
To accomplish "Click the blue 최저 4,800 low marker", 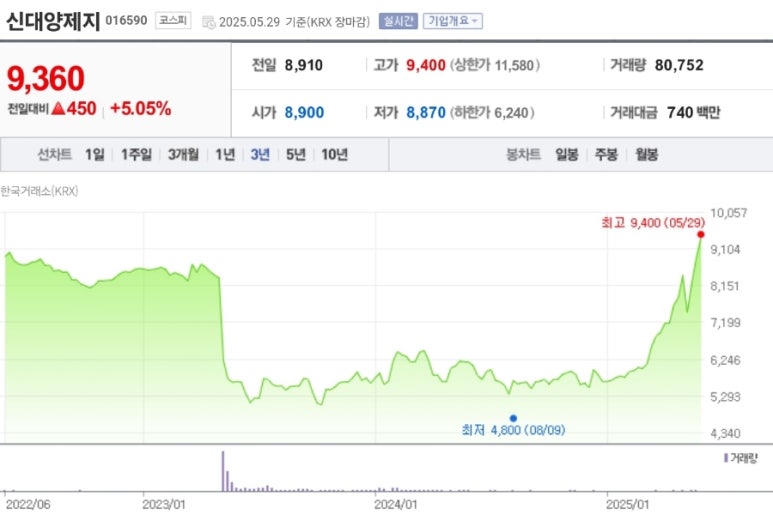I will pyautogui.click(x=513, y=418).
